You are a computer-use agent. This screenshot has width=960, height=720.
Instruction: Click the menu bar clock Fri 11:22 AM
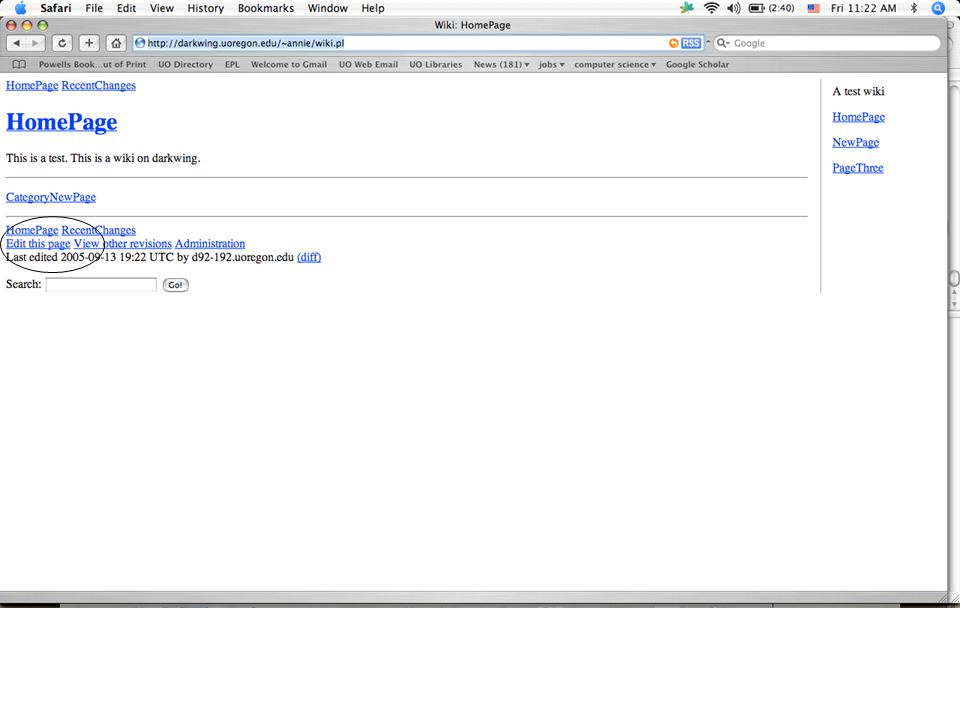pyautogui.click(x=863, y=8)
